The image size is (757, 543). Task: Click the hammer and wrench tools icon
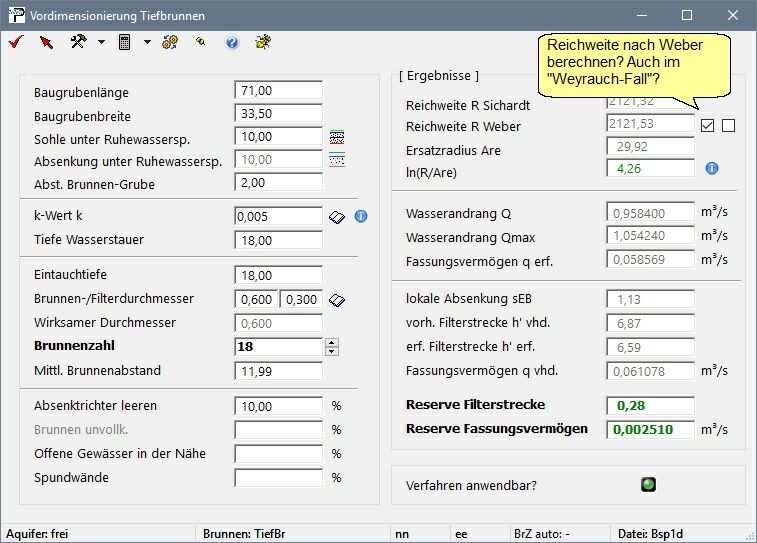tap(78, 42)
